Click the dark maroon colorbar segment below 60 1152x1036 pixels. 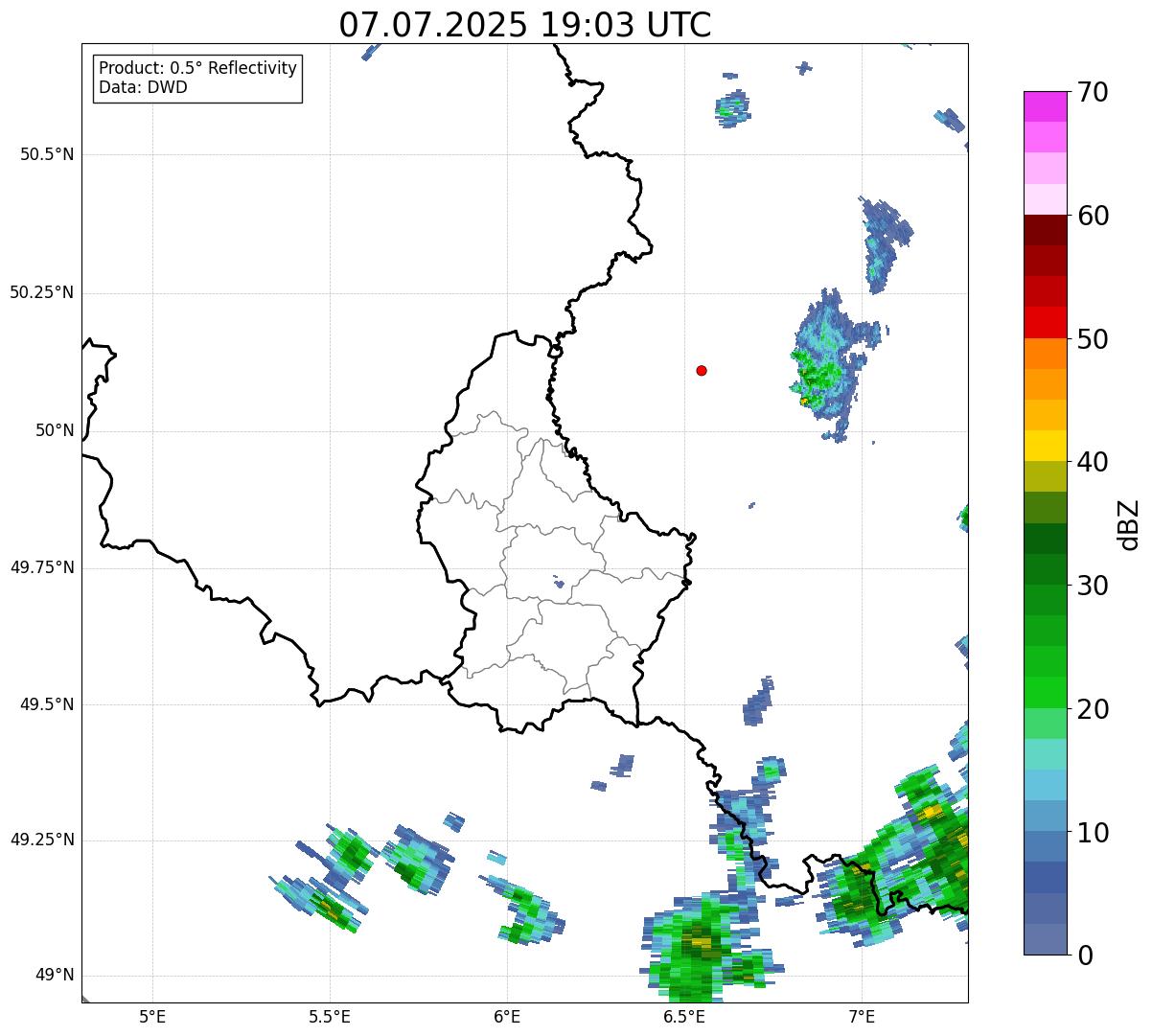pos(1045,230)
